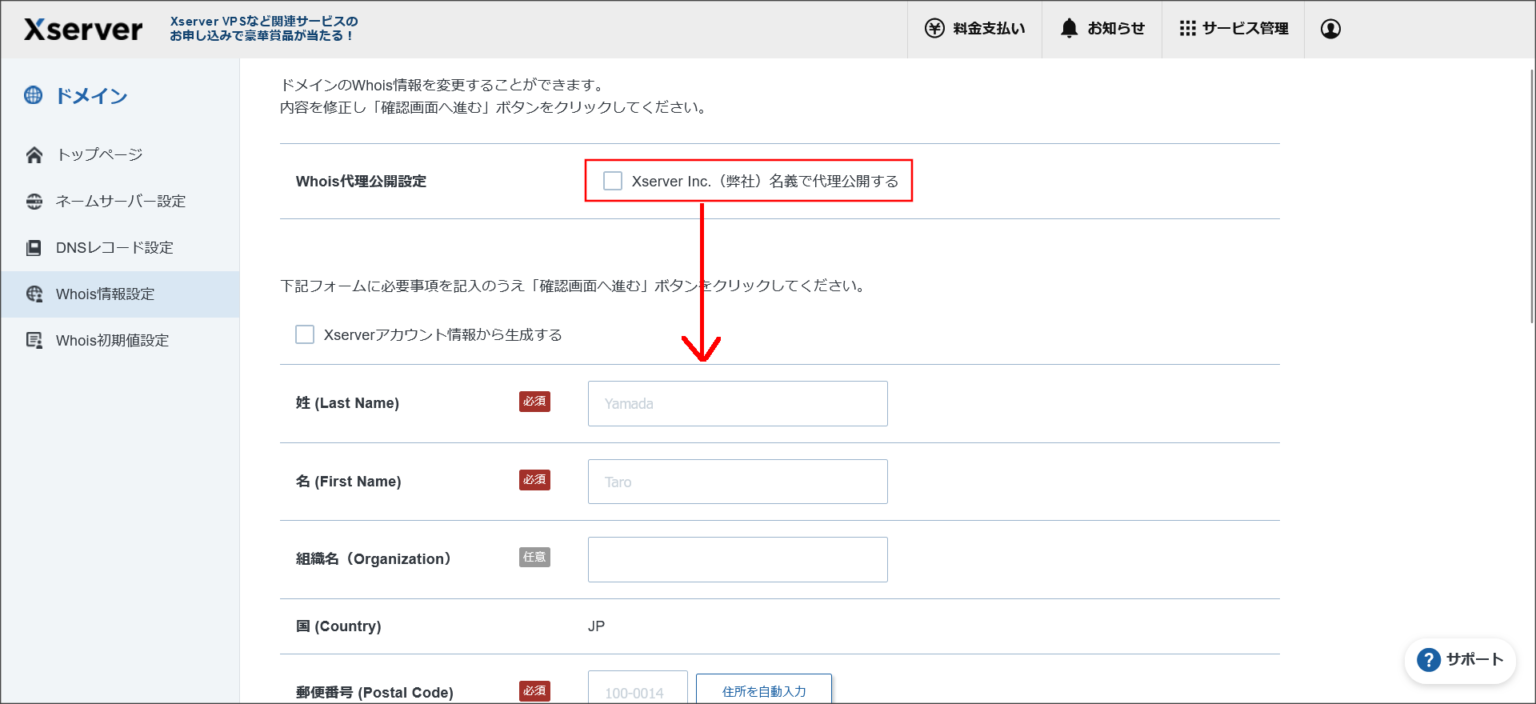Image resolution: width=1536 pixels, height=704 pixels.
Task: Check Xserverアカウント情報から生成する
Action: (x=305, y=334)
